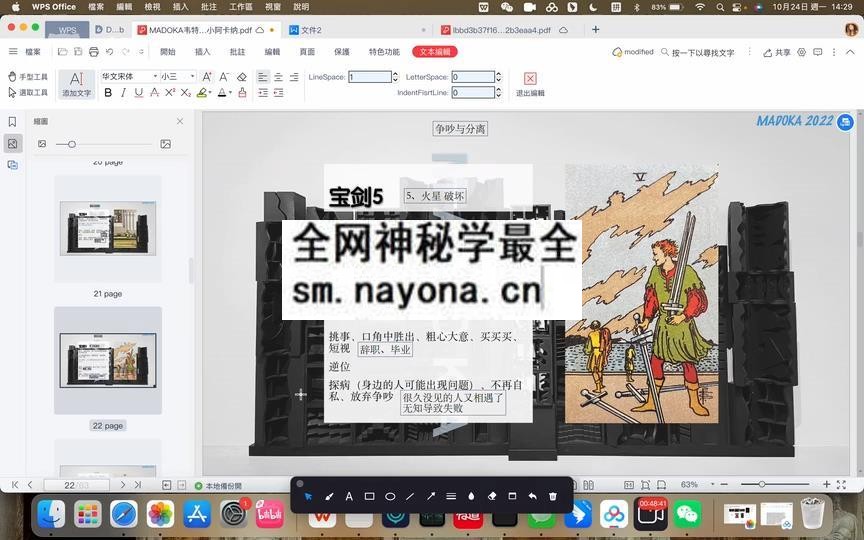Open the thumbnail panel in left sidebar
864x540 pixels.
coord(12,144)
